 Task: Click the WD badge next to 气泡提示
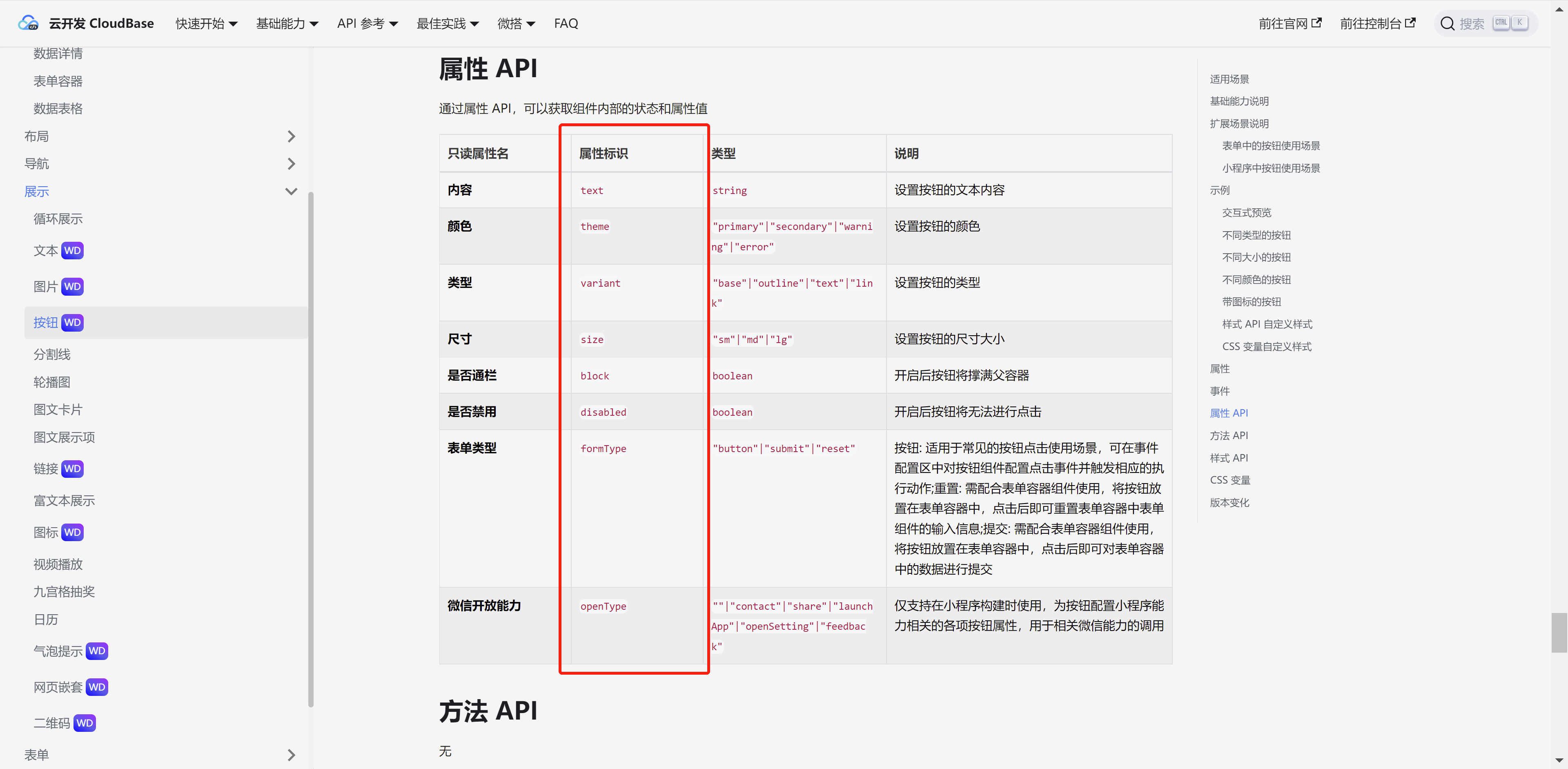click(97, 651)
